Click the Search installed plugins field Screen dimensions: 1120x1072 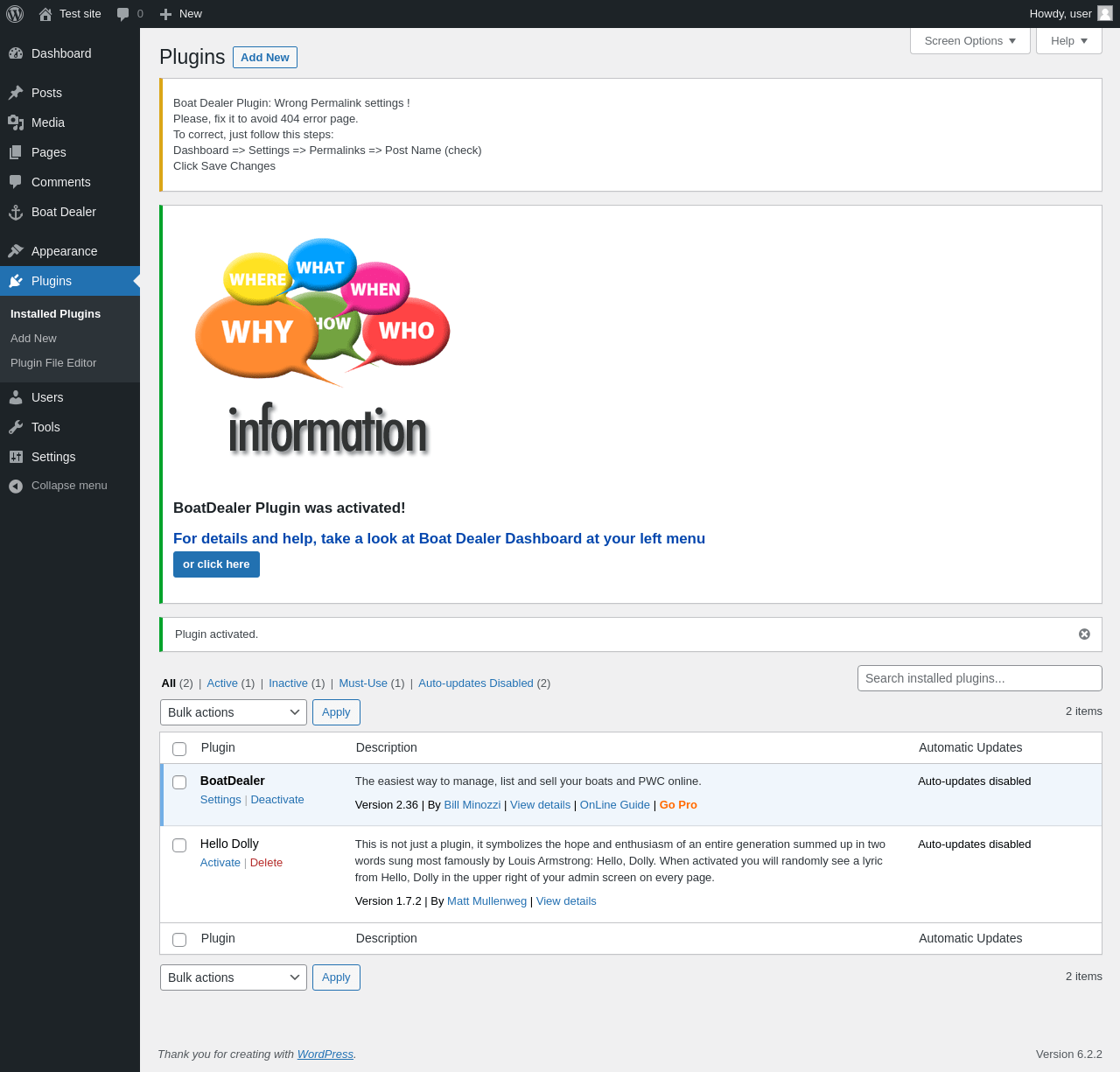coord(980,678)
